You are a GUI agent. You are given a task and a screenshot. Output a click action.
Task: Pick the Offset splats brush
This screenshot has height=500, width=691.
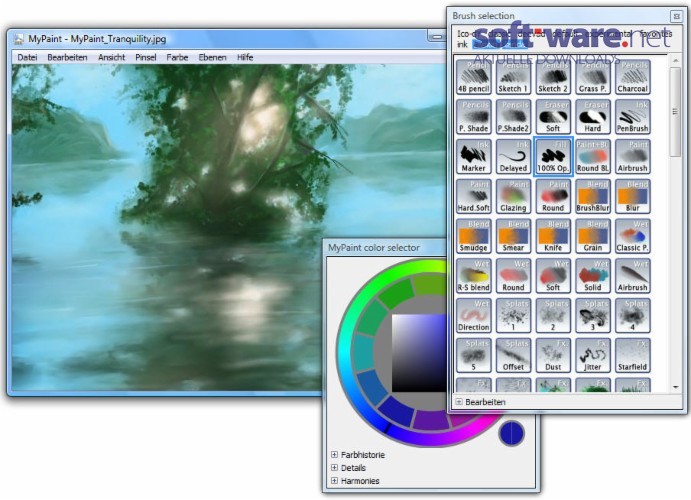513,355
